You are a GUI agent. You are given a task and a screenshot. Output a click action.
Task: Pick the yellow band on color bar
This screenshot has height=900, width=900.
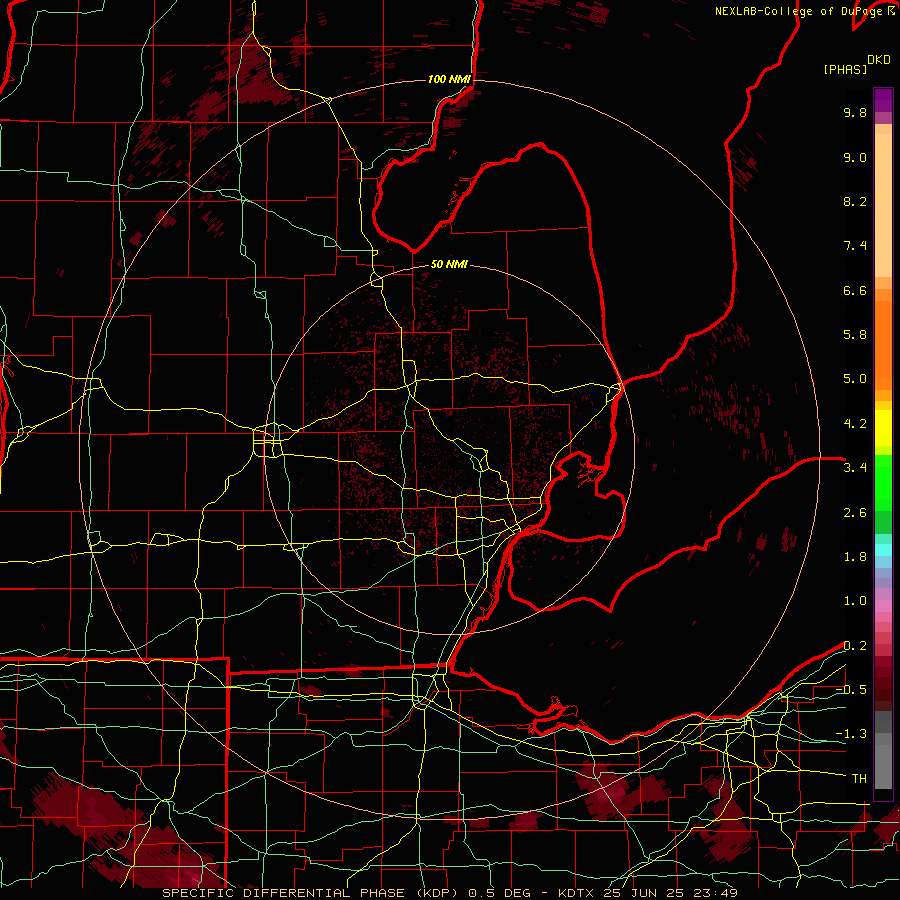coord(883,428)
